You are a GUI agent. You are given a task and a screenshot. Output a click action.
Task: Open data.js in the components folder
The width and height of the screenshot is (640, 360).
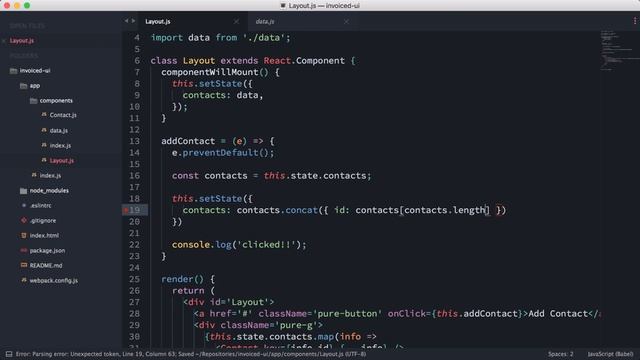(59, 131)
